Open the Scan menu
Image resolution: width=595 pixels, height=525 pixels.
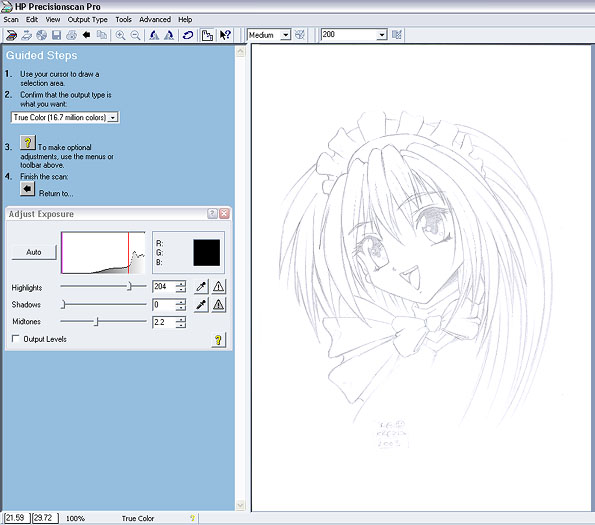[11, 20]
